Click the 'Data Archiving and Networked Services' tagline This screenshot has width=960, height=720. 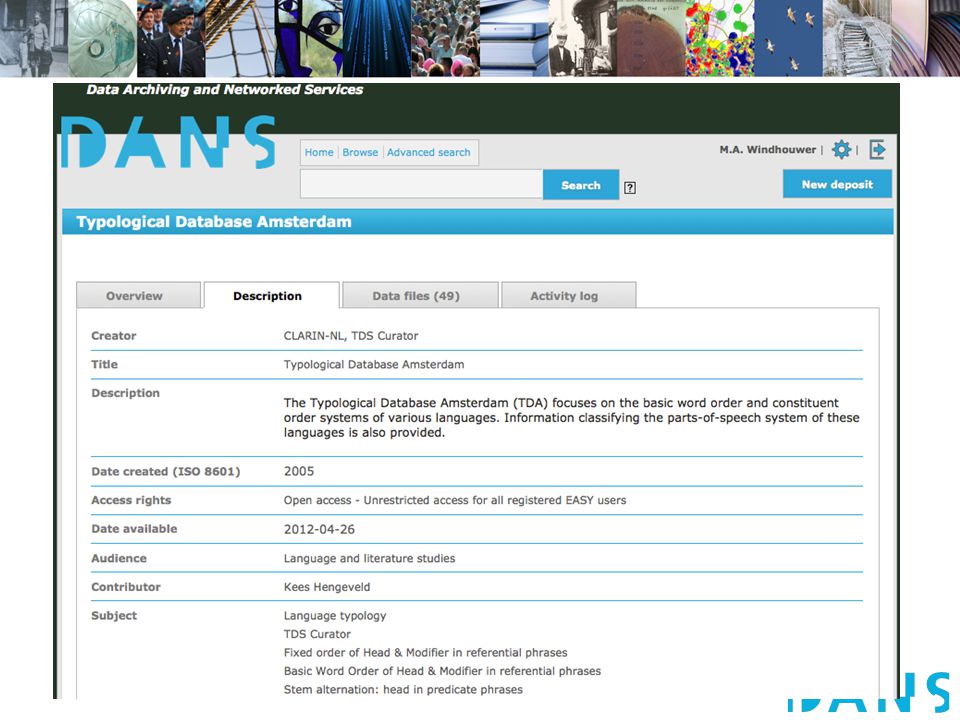click(225, 89)
